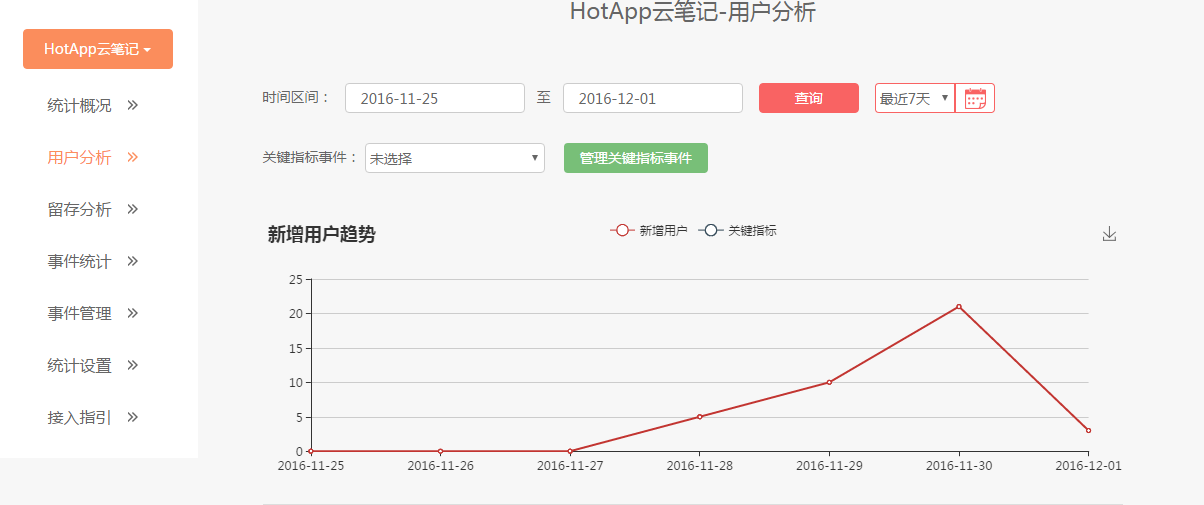Click the chevron beside 统计设置

pos(132,365)
